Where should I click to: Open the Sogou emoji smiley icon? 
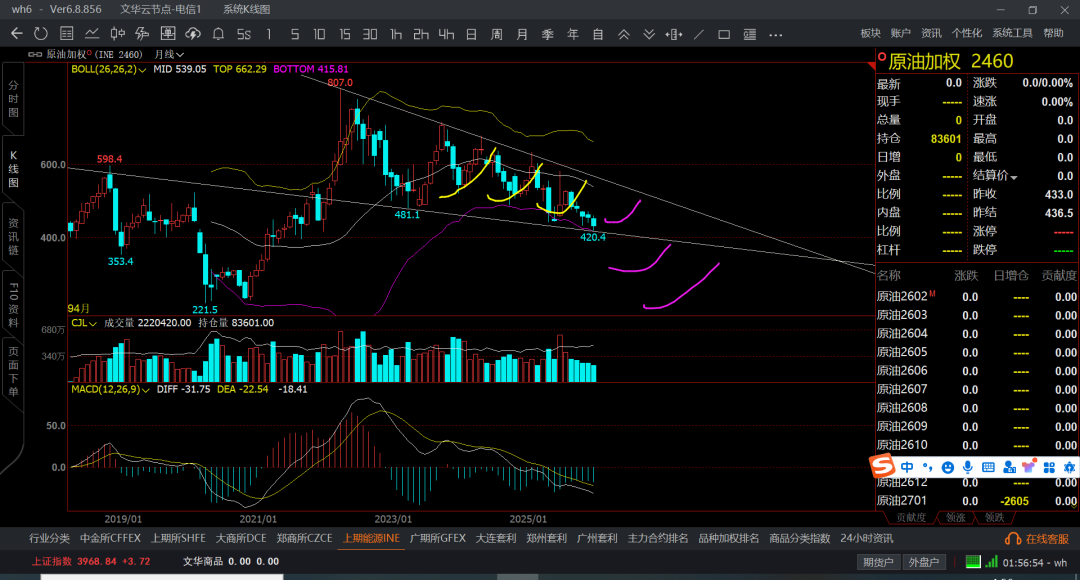pos(948,468)
